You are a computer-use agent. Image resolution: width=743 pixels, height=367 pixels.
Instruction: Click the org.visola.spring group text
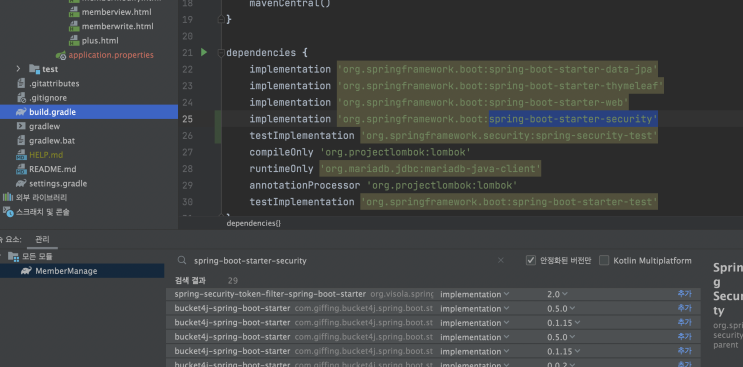[x=402, y=294]
